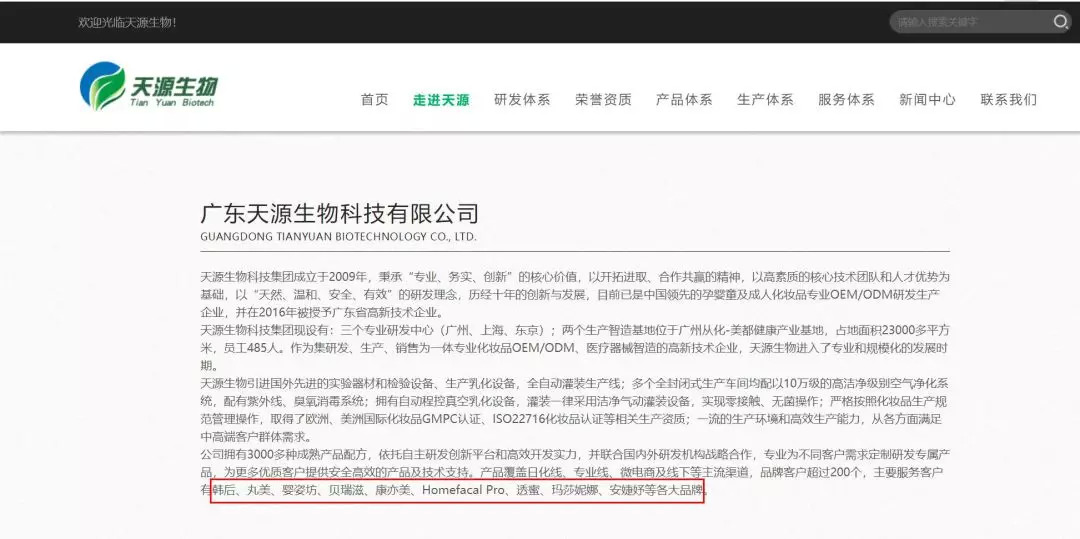1080x539 pixels.
Task: Go to the 首页 home page
Action: [374, 100]
